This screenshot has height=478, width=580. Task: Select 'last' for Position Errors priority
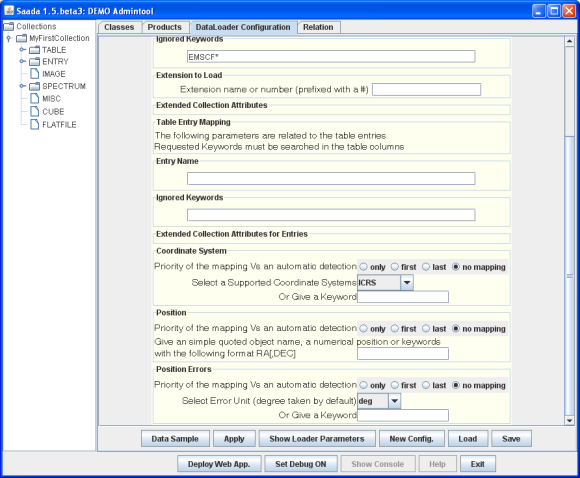[x=426, y=385]
